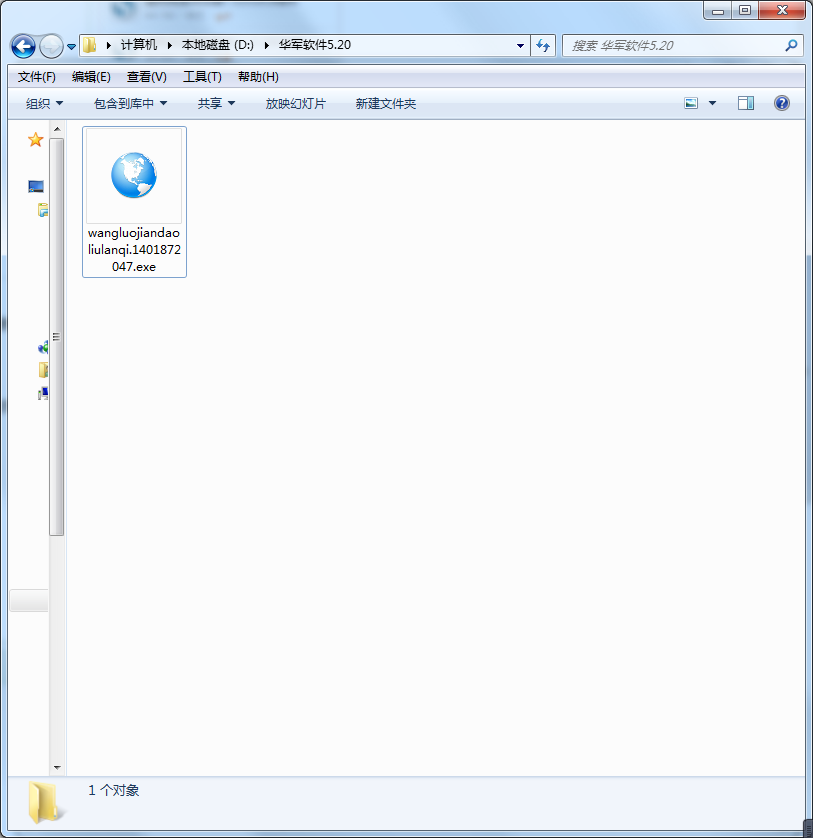
Task: Click navigation pane scroll down arrow
Action: [57, 768]
